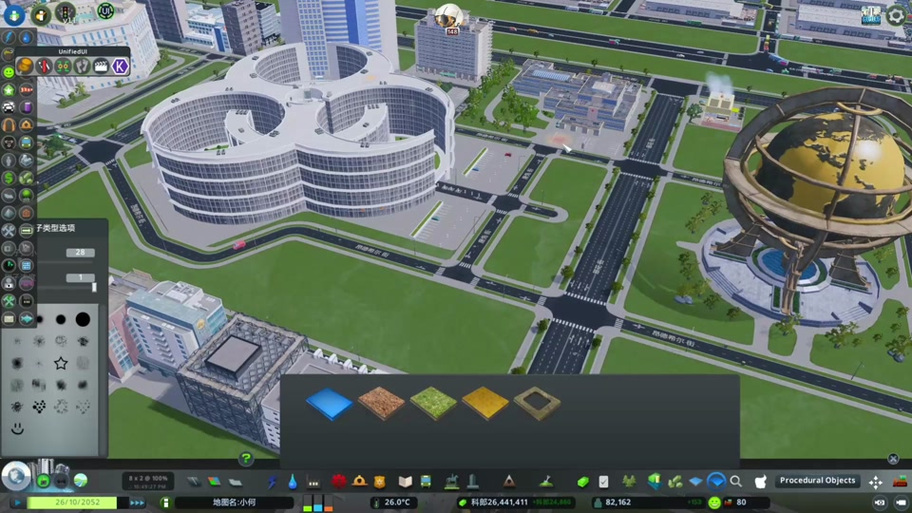Open the policies checklist icon
Screen dimensions: 912x513
604,482
